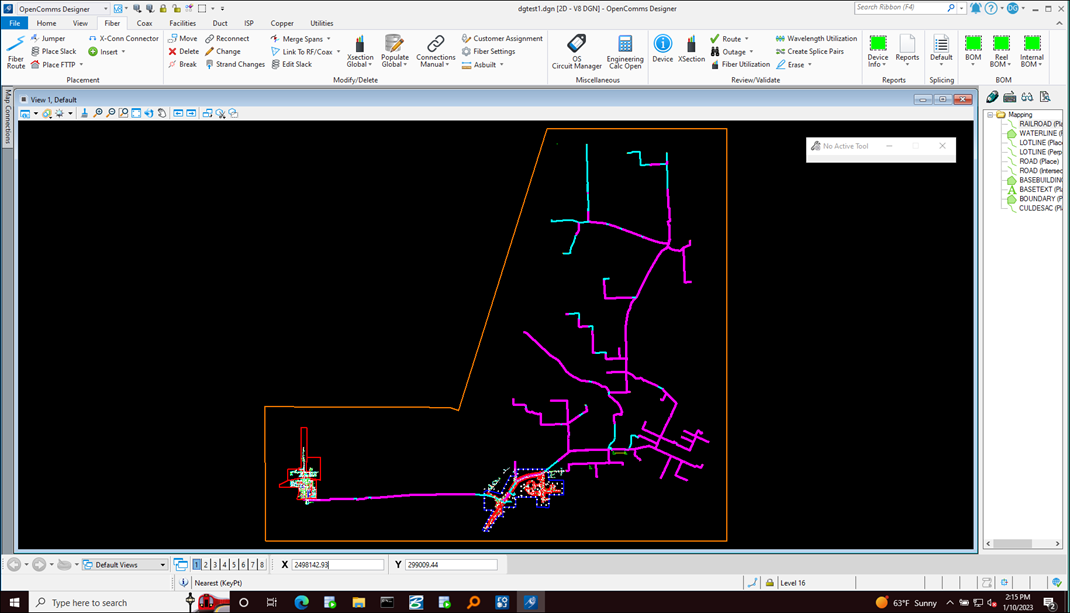Click the Fiber Settings button
This screenshot has width=1070, height=613.
(x=488, y=51)
